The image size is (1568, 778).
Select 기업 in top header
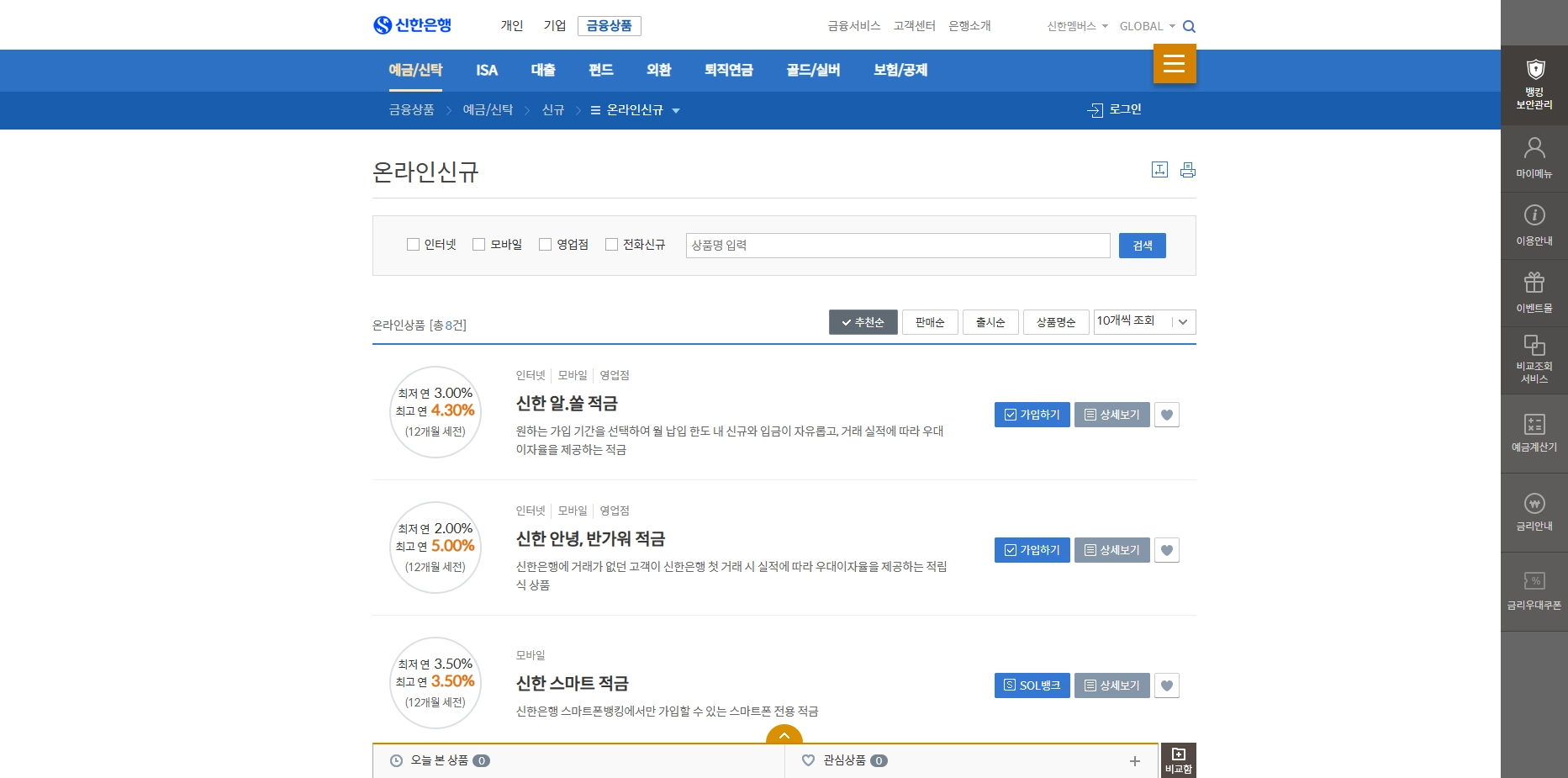[555, 26]
